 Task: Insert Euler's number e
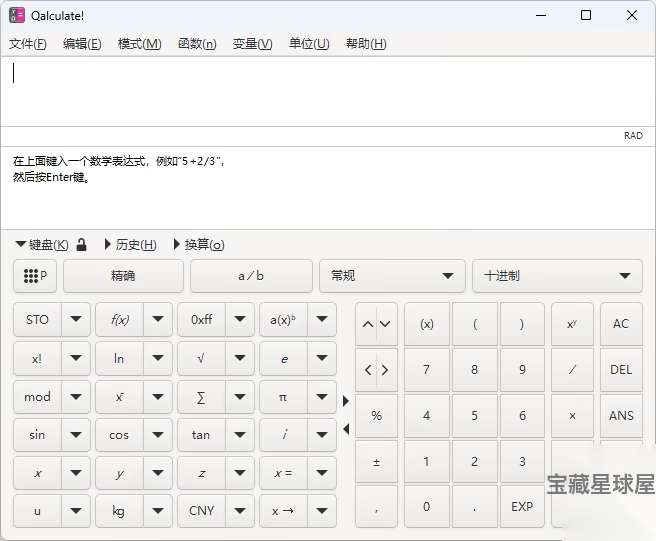tap(283, 359)
